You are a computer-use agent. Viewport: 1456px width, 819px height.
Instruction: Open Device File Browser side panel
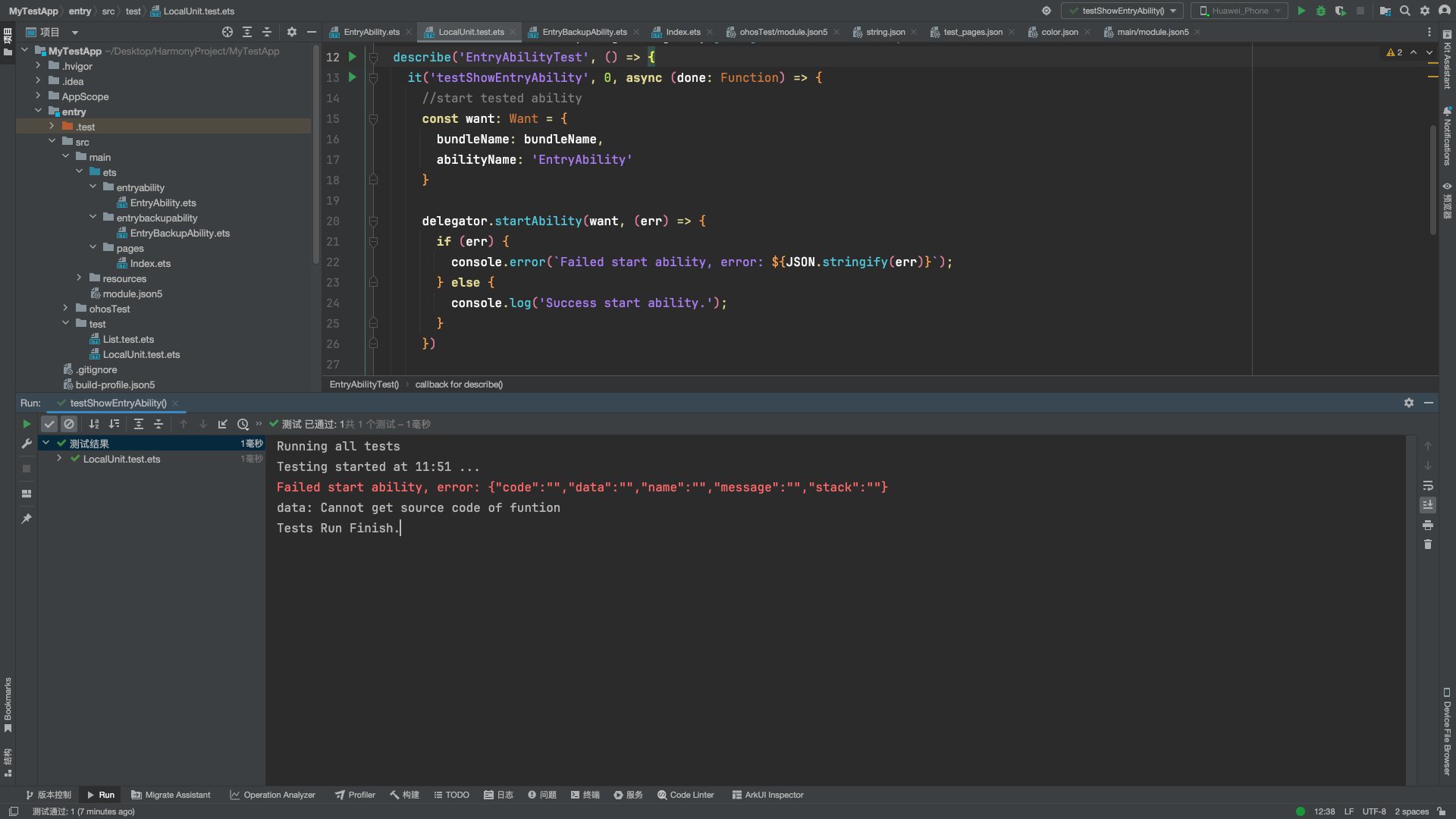click(x=1447, y=732)
